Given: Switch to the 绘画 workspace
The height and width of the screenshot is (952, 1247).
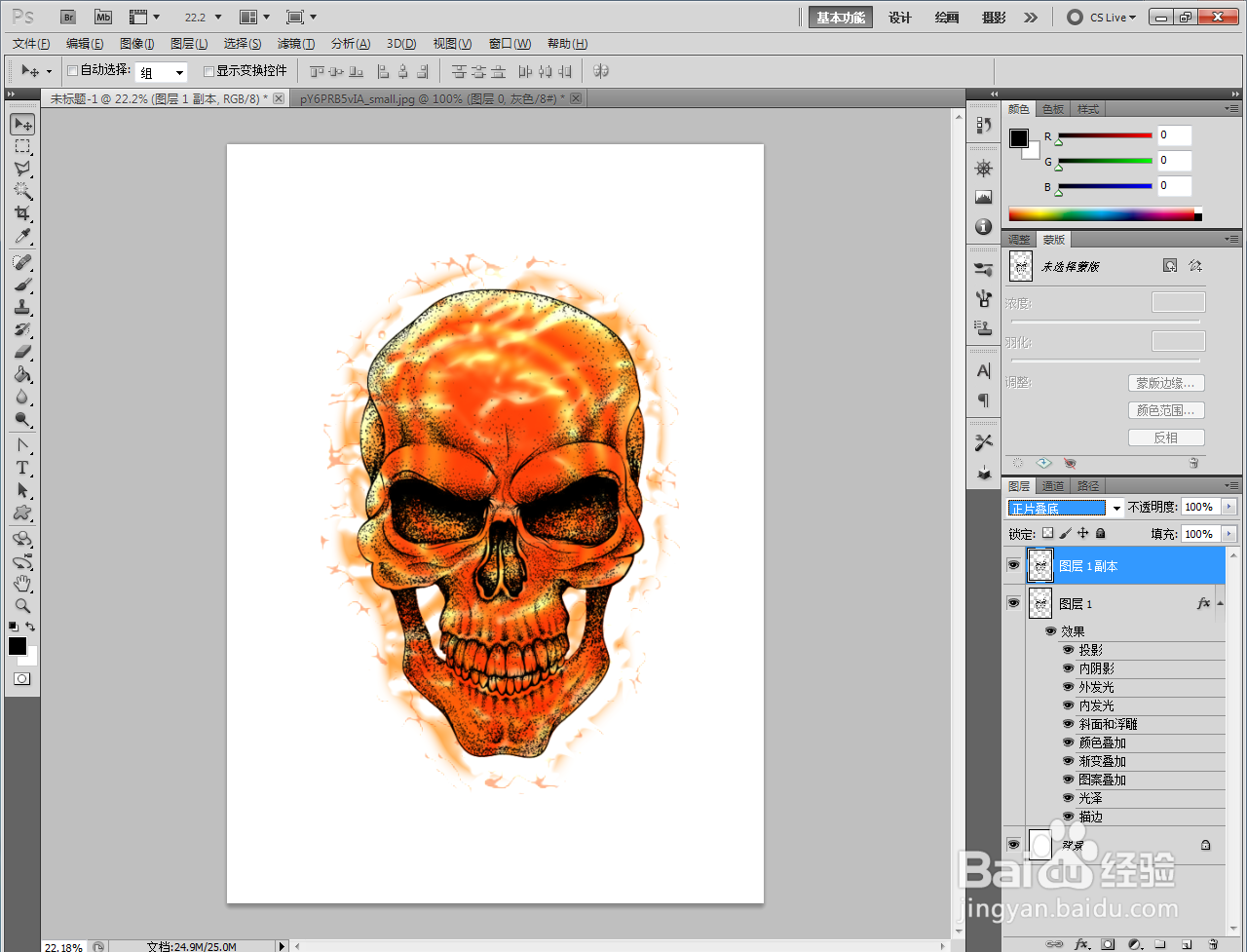Looking at the screenshot, I should (x=947, y=18).
